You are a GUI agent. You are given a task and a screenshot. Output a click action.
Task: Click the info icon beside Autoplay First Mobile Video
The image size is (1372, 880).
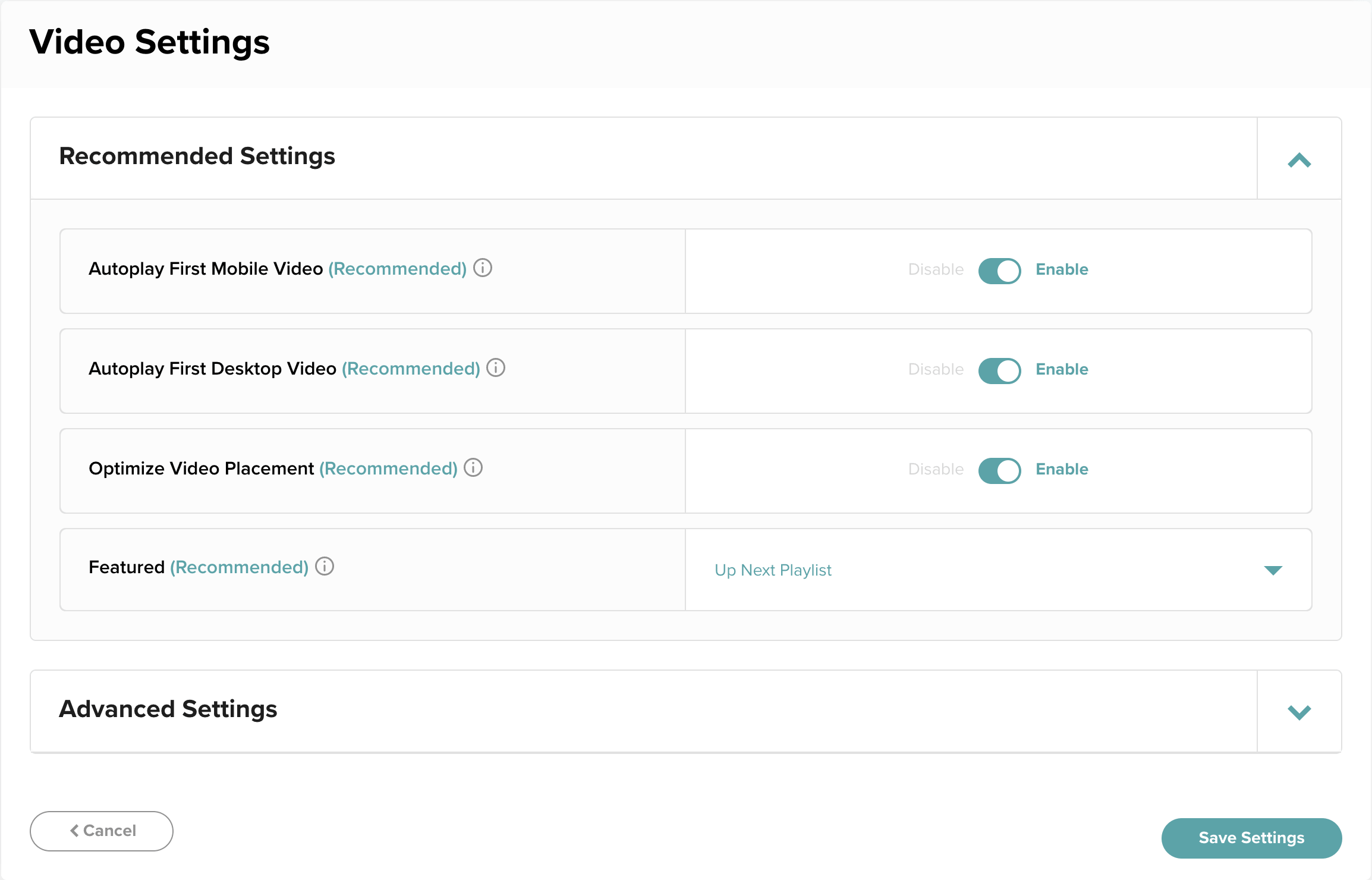(x=483, y=269)
